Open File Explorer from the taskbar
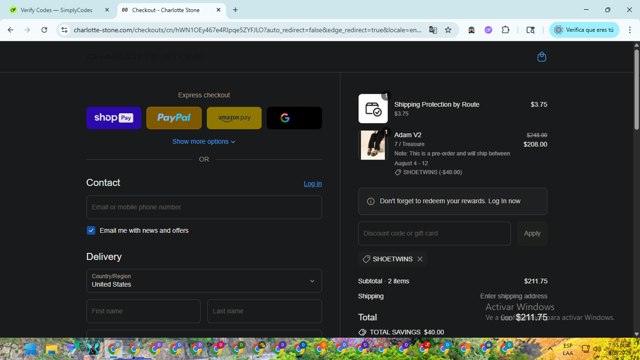The height and width of the screenshot is (360, 640). pyautogui.click(x=51, y=349)
